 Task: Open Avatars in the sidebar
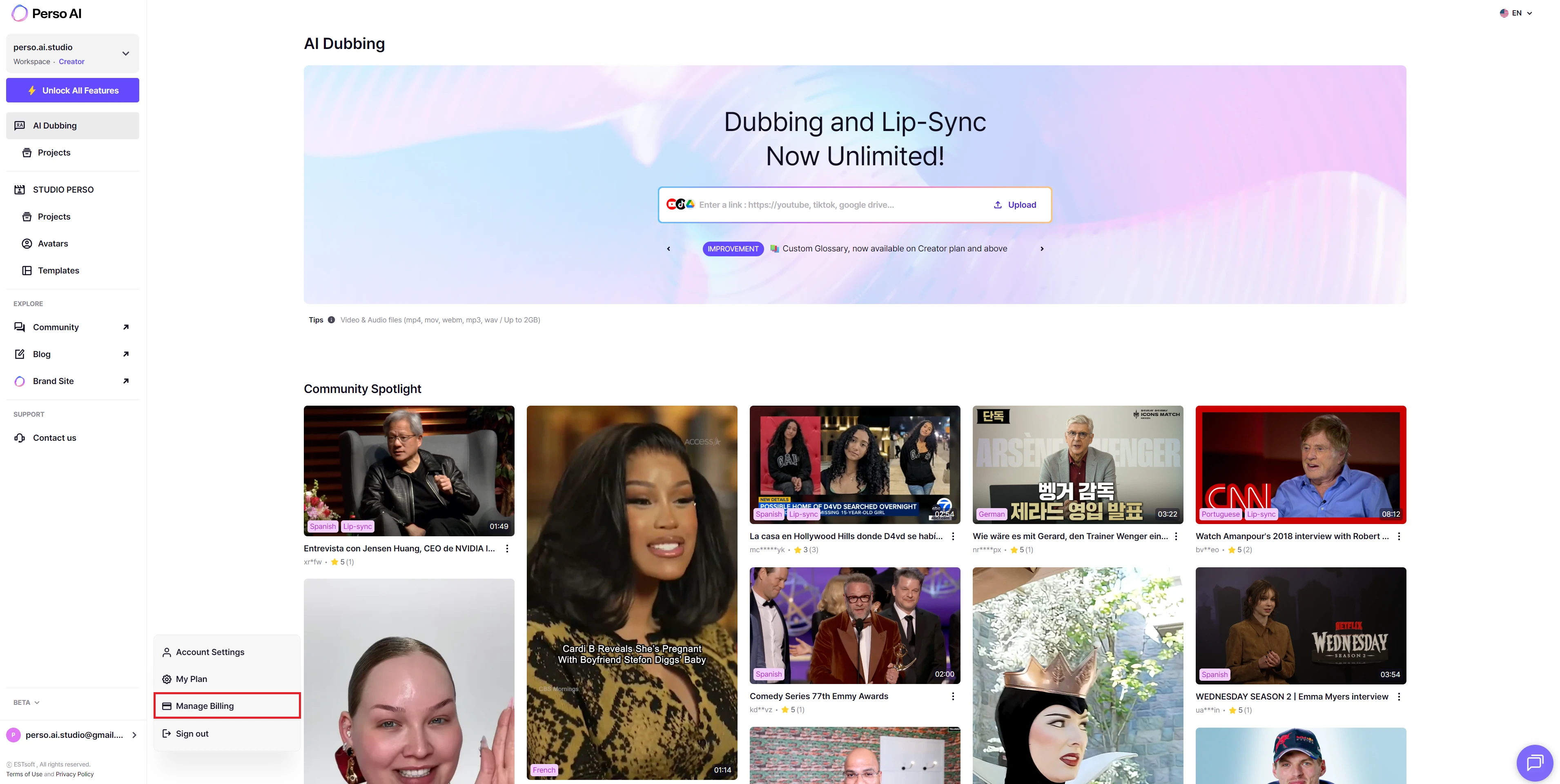click(53, 243)
